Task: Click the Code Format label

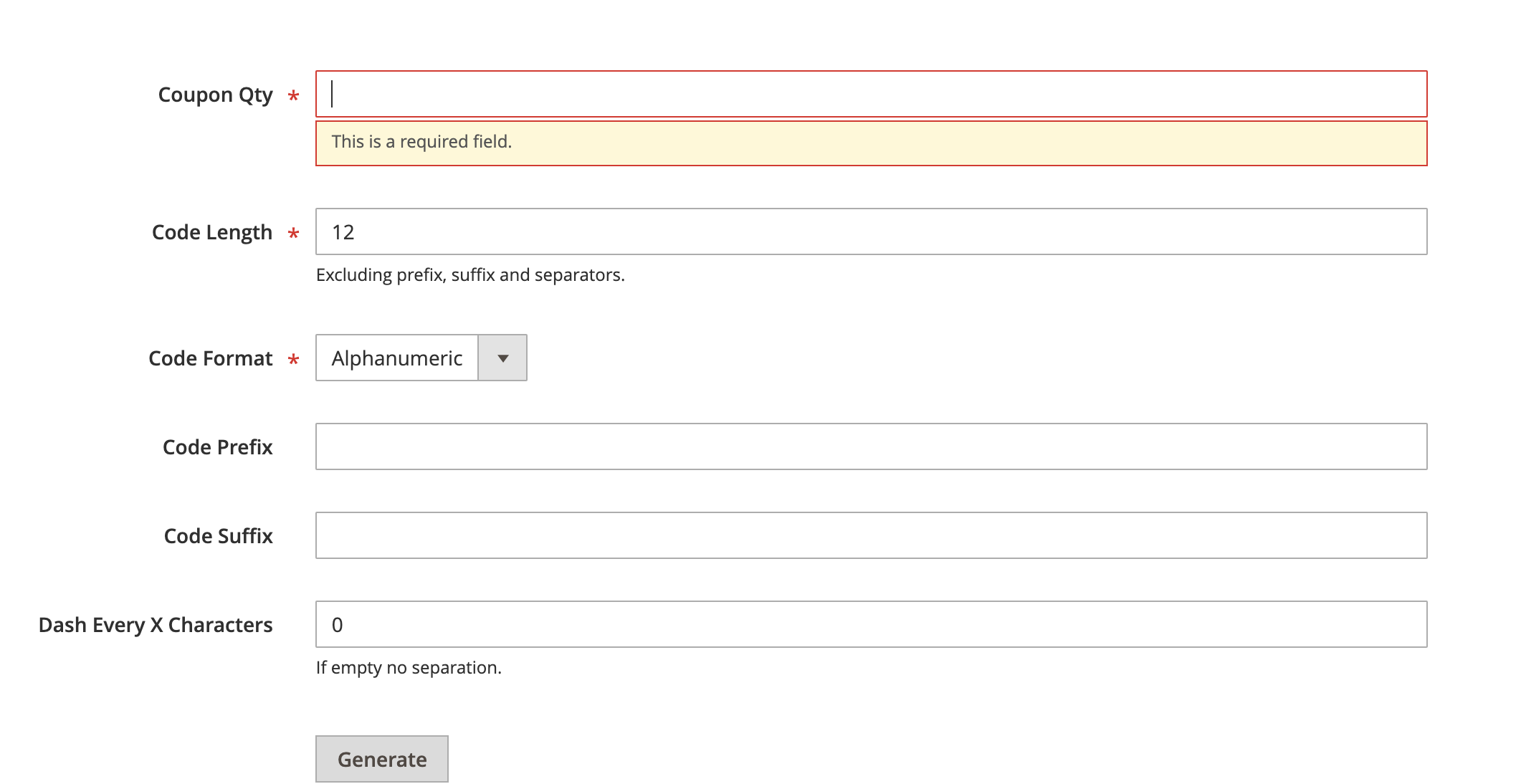Action: (x=210, y=358)
